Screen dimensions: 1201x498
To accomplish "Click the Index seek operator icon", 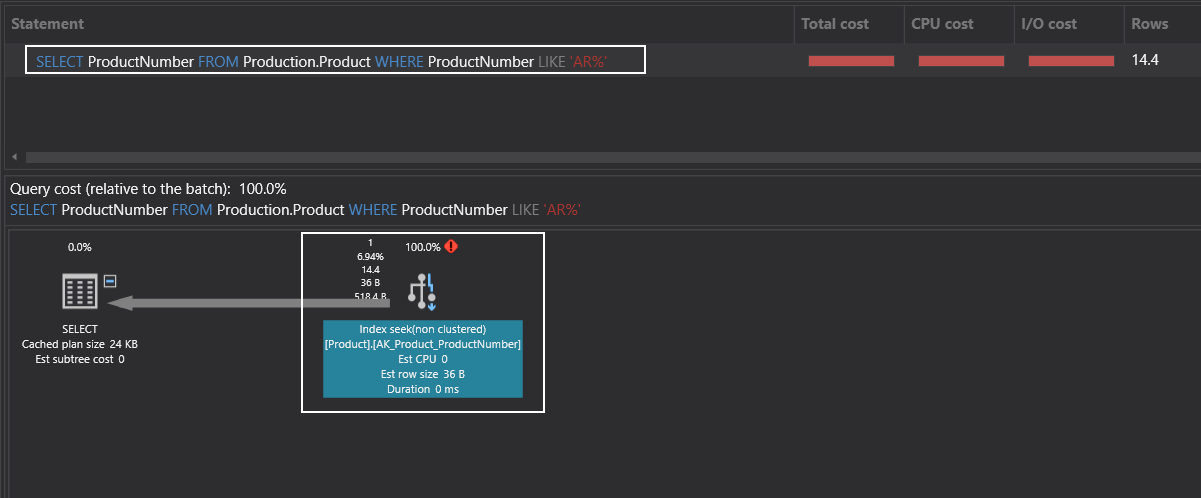I will pos(422,291).
